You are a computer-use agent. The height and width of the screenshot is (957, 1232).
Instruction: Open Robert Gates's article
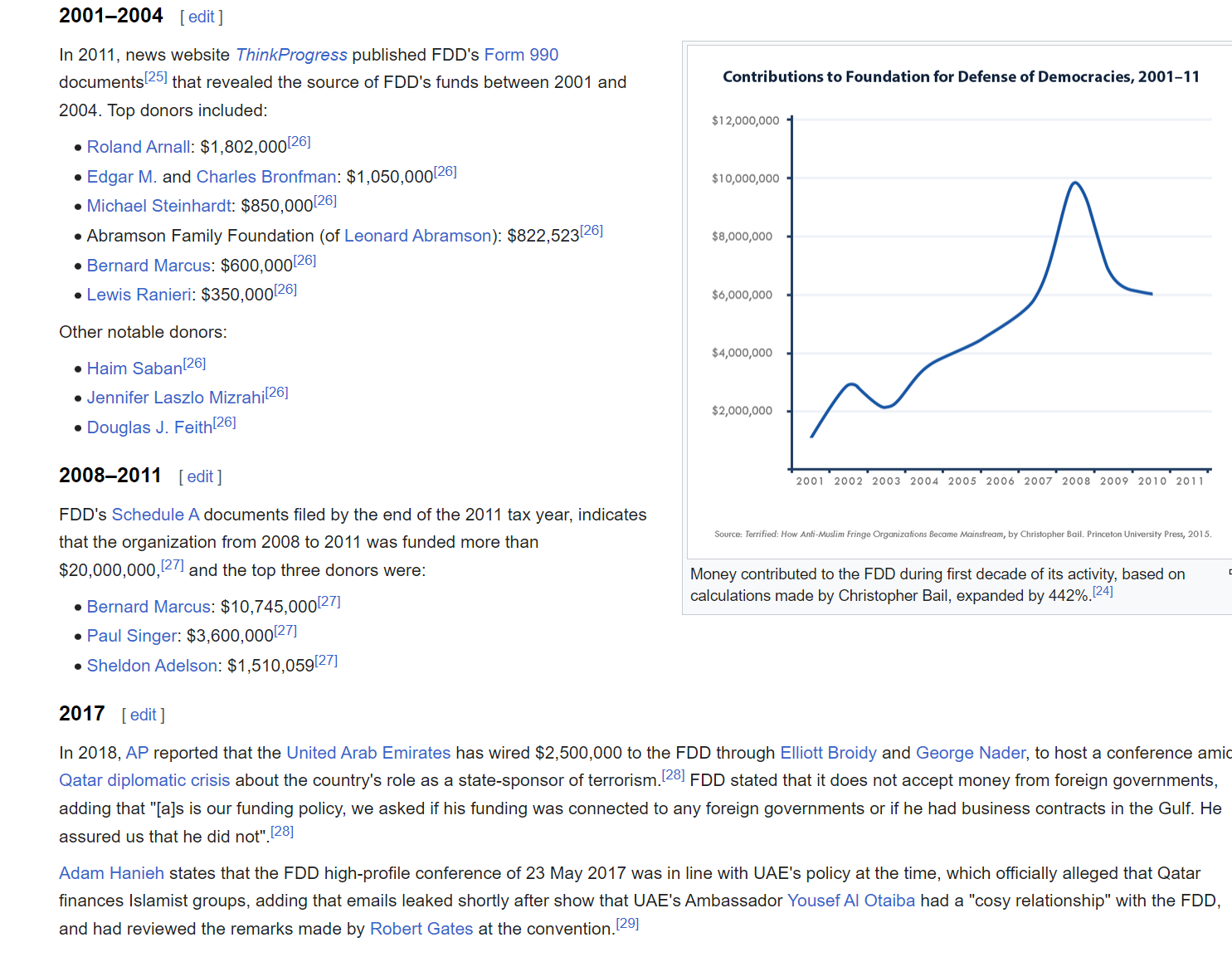click(x=421, y=929)
